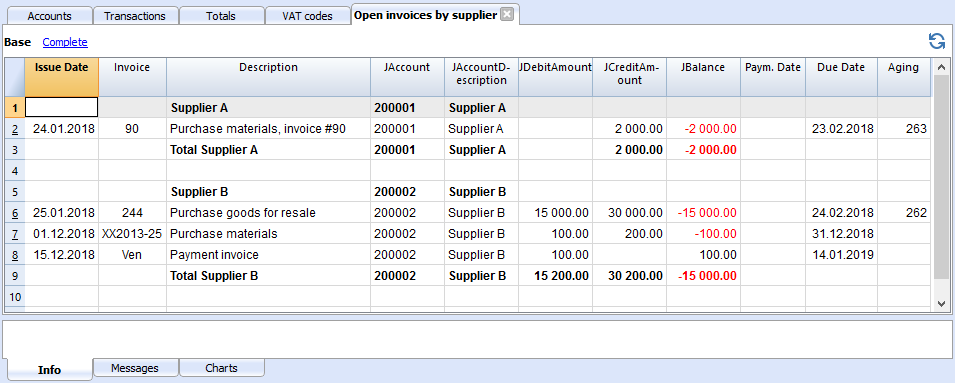Open row 2 link number

tap(15, 129)
